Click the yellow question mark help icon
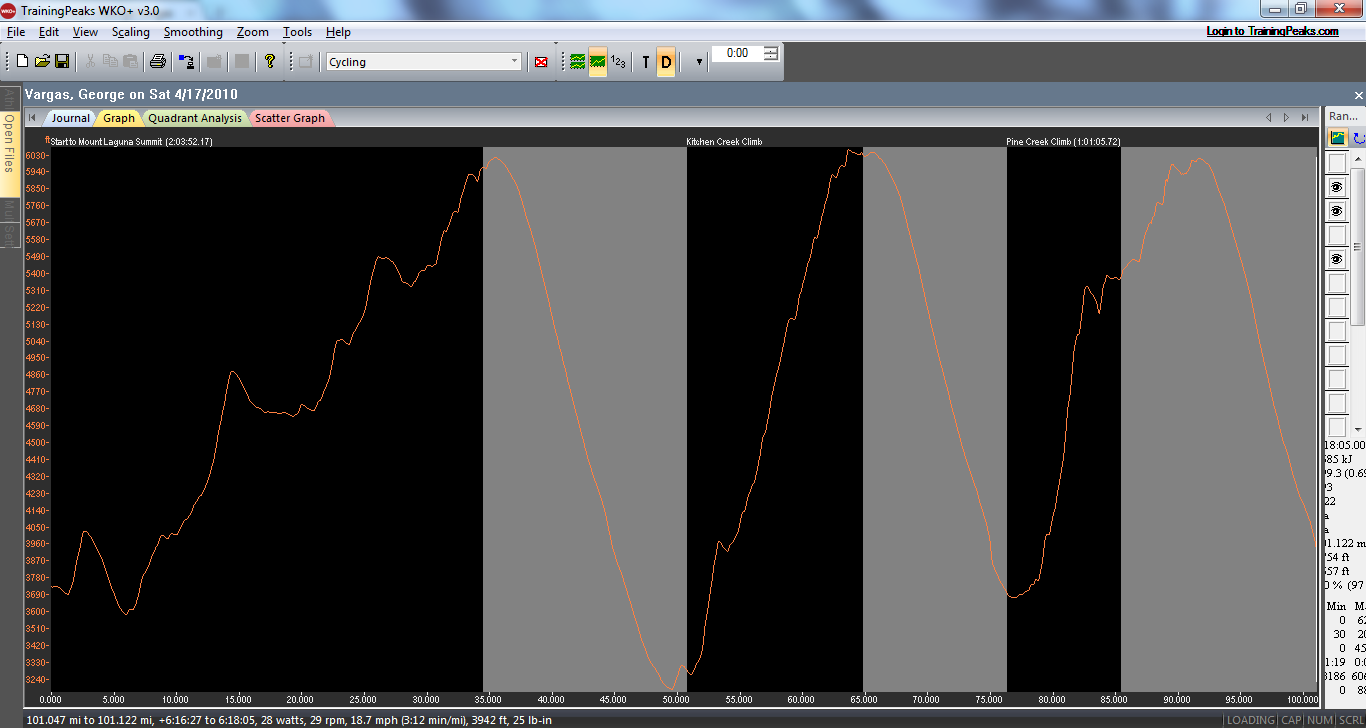1366x728 pixels. tap(270, 62)
